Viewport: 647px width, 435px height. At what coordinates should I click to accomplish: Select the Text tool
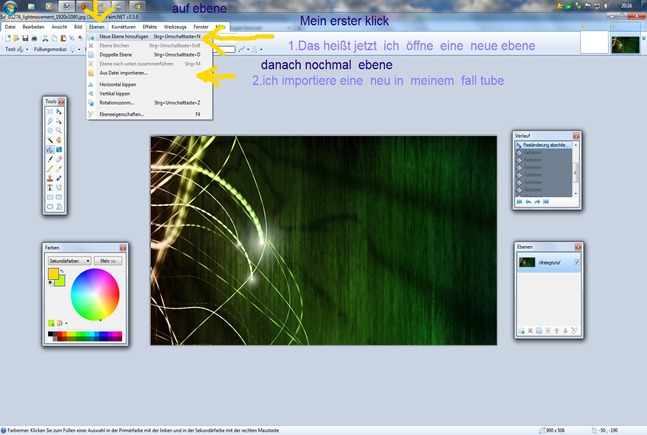click(50, 187)
